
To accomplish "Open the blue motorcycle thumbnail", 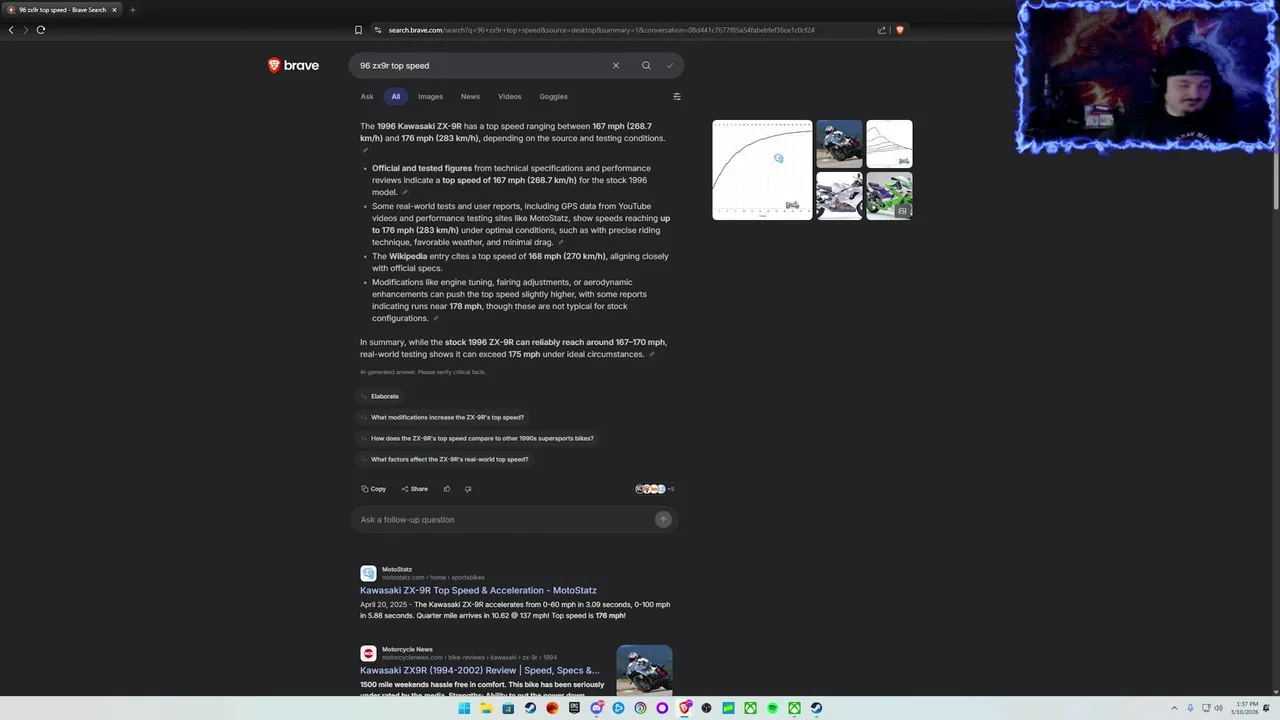I will (x=839, y=144).
